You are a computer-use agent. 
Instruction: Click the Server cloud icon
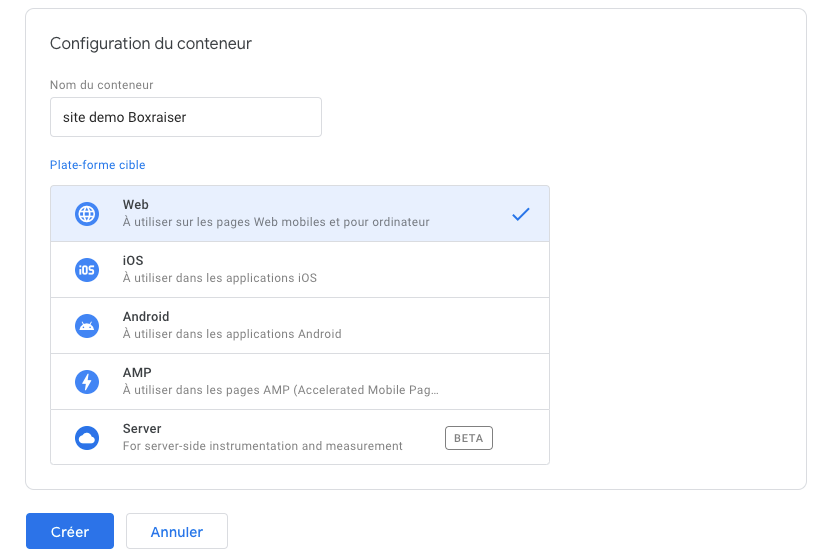click(x=87, y=438)
